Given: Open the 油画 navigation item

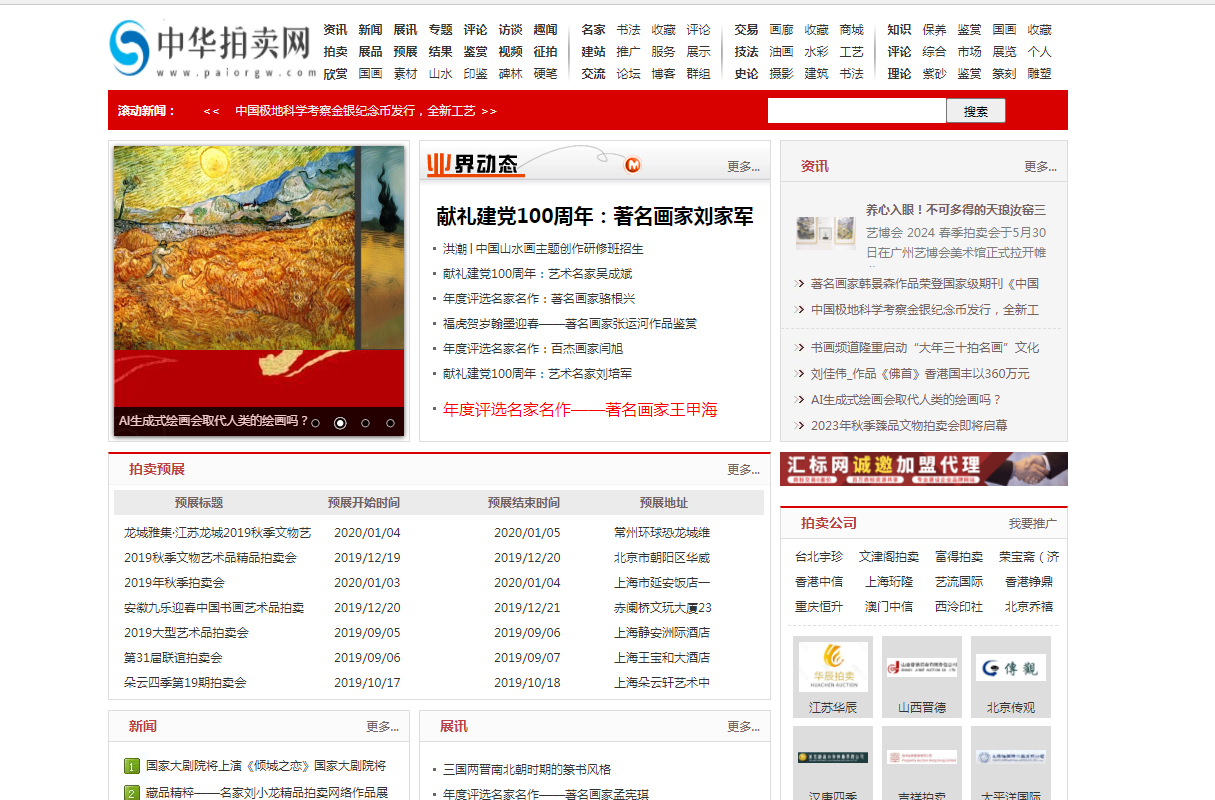Looking at the screenshot, I should click(x=781, y=52).
